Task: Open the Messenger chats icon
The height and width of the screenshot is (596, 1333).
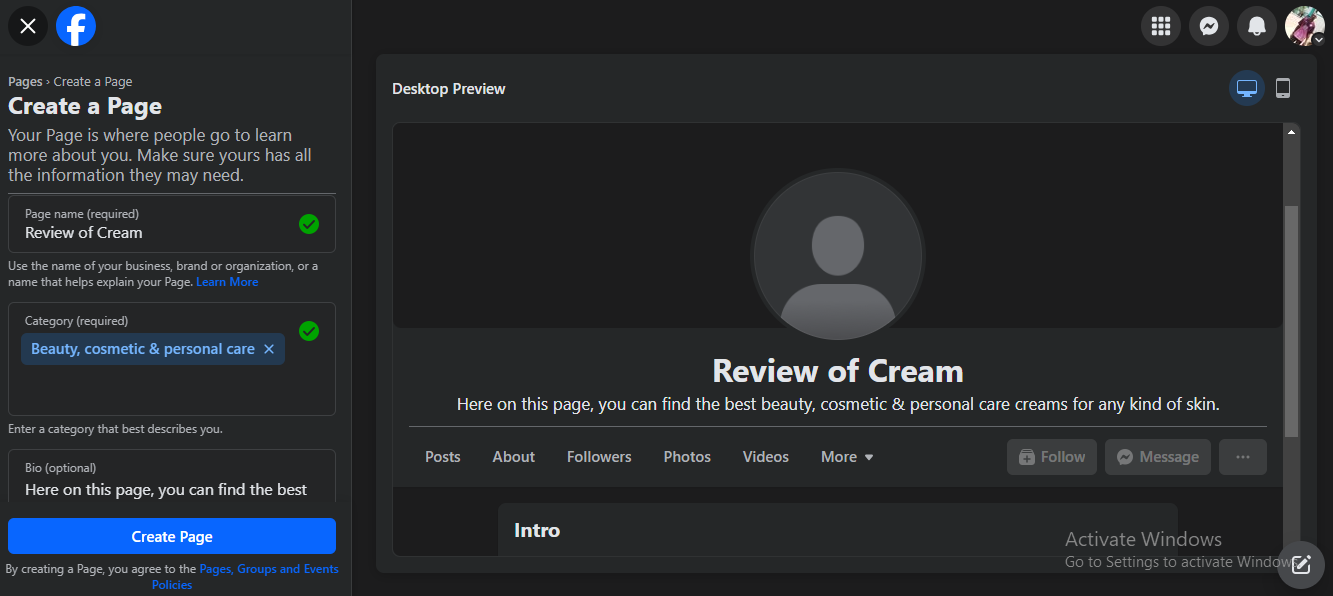Action: point(1209,26)
